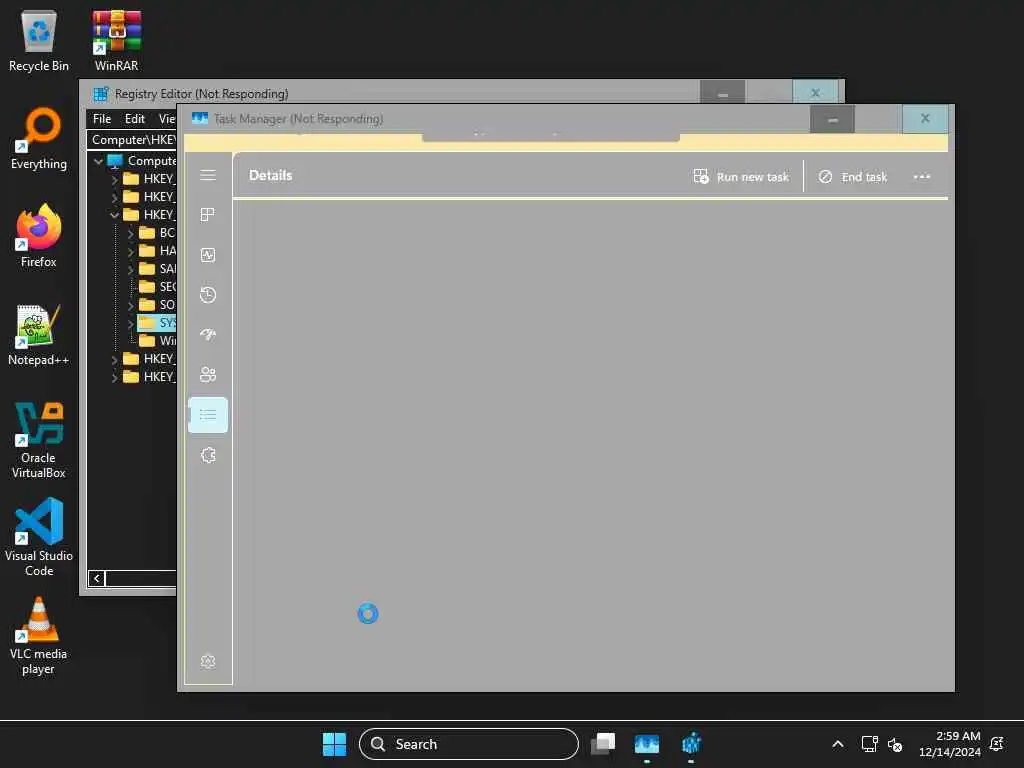Collapse third expanded HKEY node
This screenshot has width=1024, height=768.
pyautogui.click(x=114, y=215)
